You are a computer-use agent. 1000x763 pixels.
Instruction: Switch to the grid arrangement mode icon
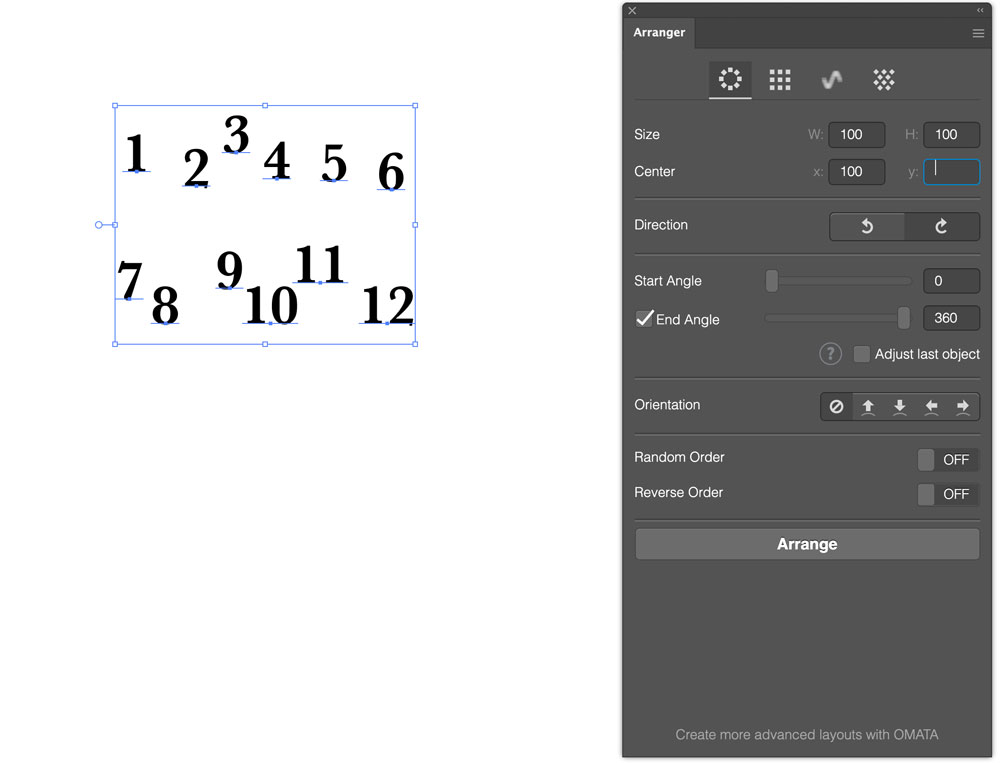coord(779,80)
